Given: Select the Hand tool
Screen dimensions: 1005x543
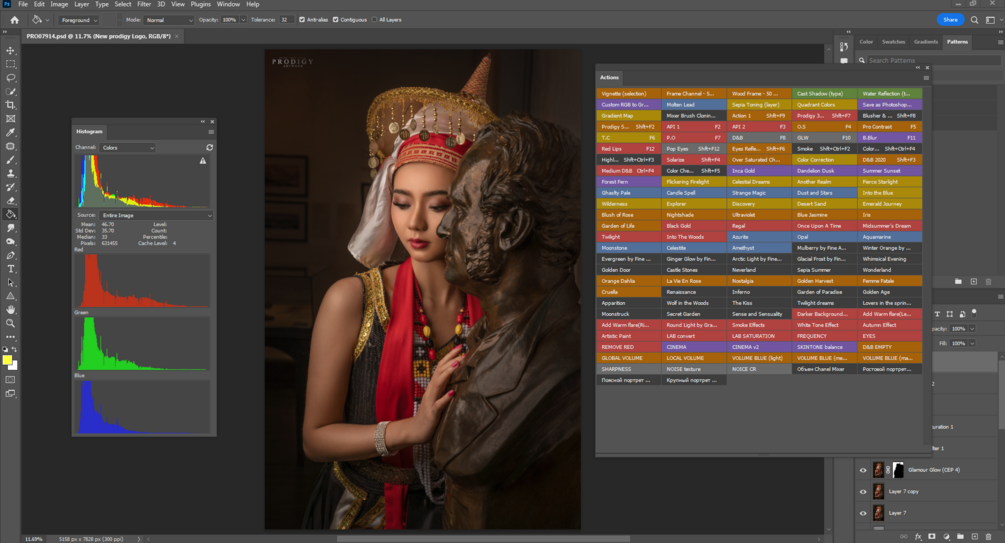Looking at the screenshot, I should click(11, 310).
